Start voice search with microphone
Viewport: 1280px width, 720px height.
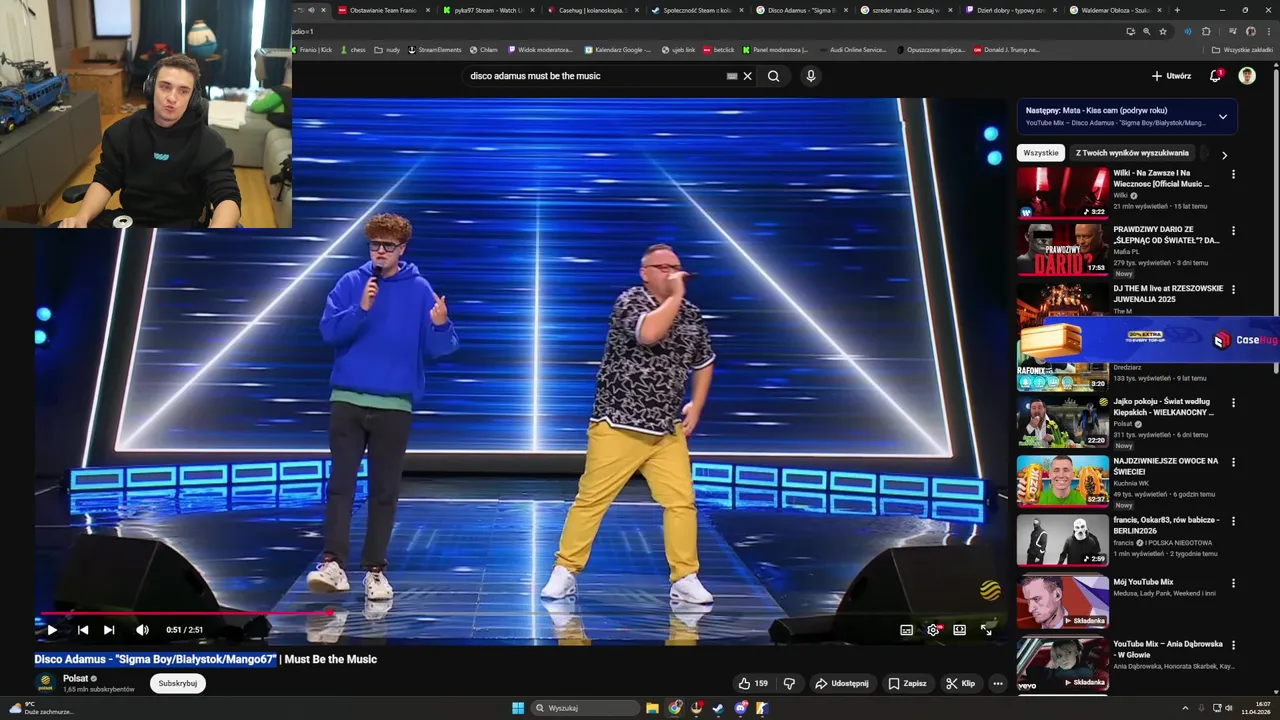tap(810, 76)
